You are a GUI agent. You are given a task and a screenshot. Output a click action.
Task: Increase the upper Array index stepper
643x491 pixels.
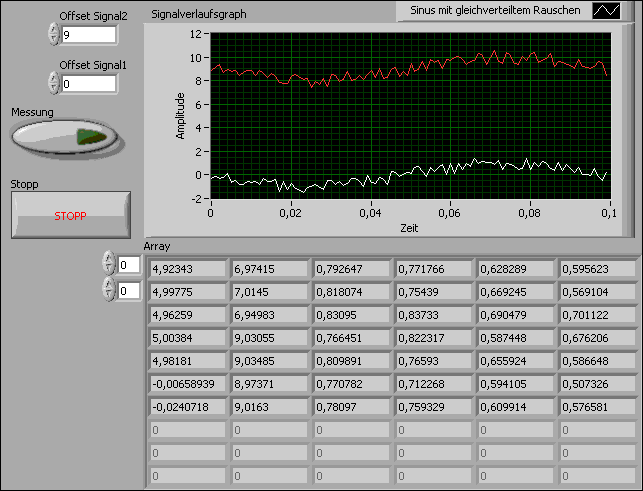coord(109,259)
